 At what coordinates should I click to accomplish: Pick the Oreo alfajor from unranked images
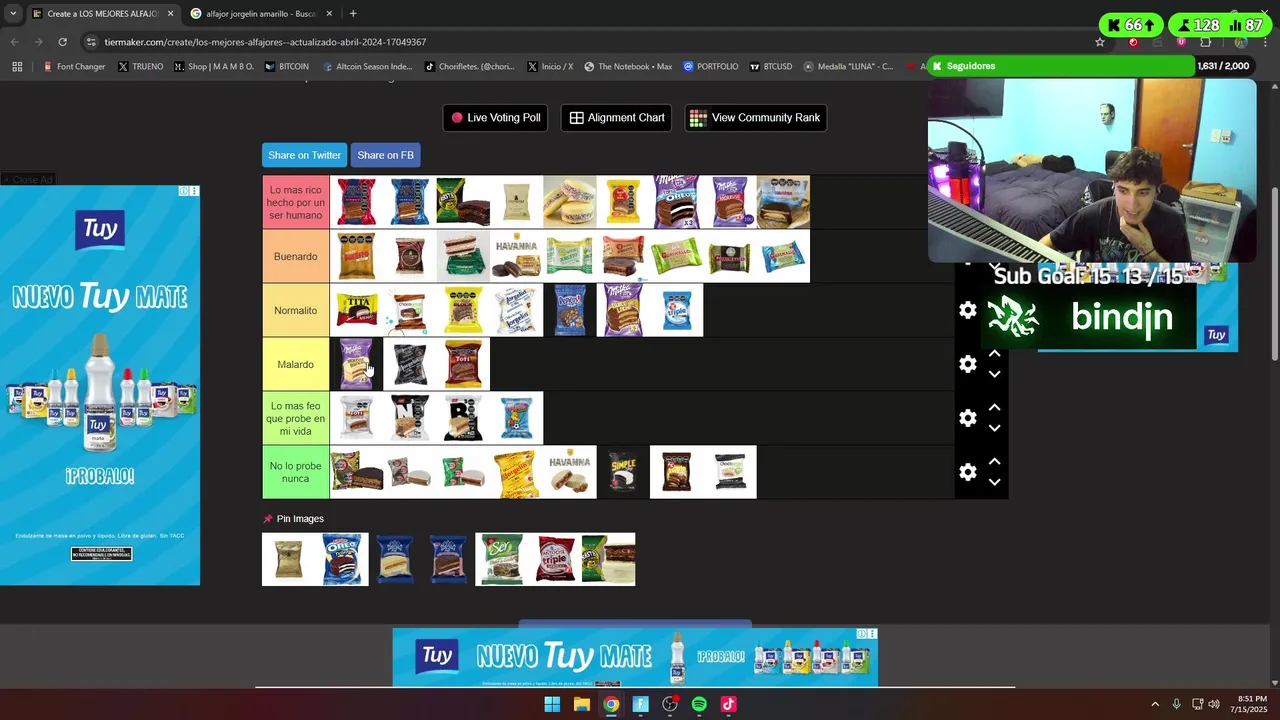coord(342,559)
